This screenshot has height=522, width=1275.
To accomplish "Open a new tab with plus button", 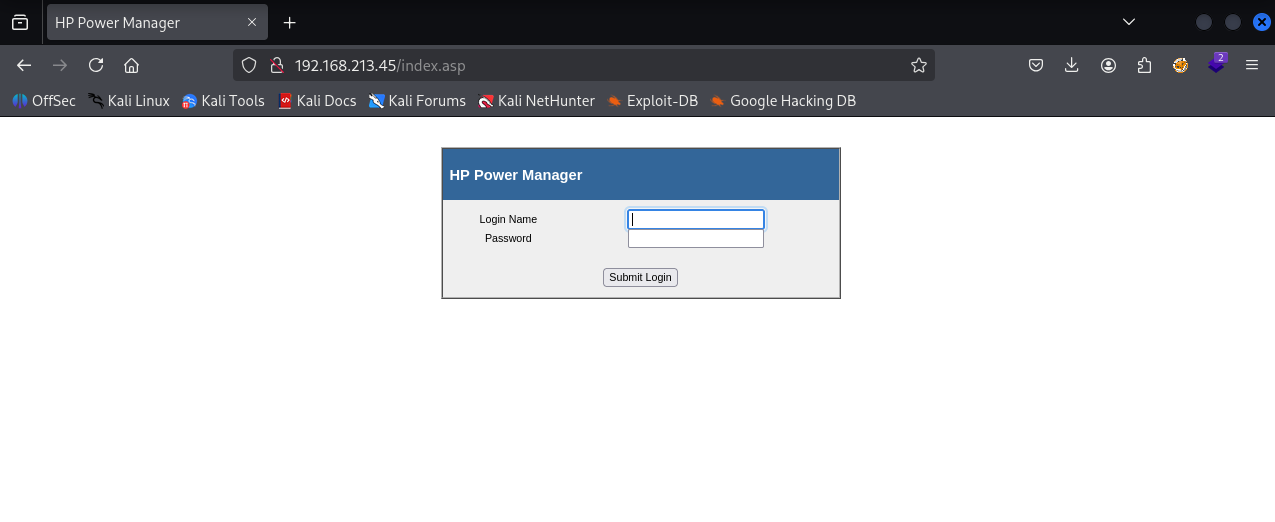I will 290,22.
